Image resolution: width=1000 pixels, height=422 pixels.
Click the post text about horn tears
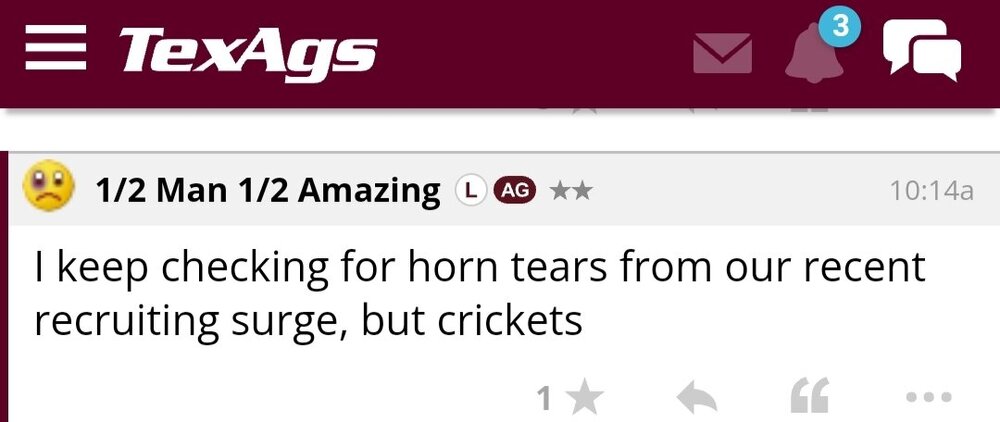click(480, 294)
